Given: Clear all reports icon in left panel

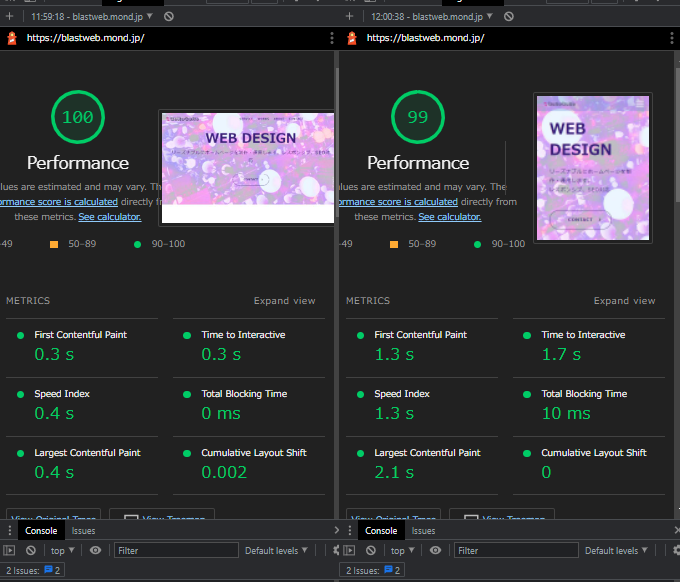Looking at the screenshot, I should click(x=169, y=16).
